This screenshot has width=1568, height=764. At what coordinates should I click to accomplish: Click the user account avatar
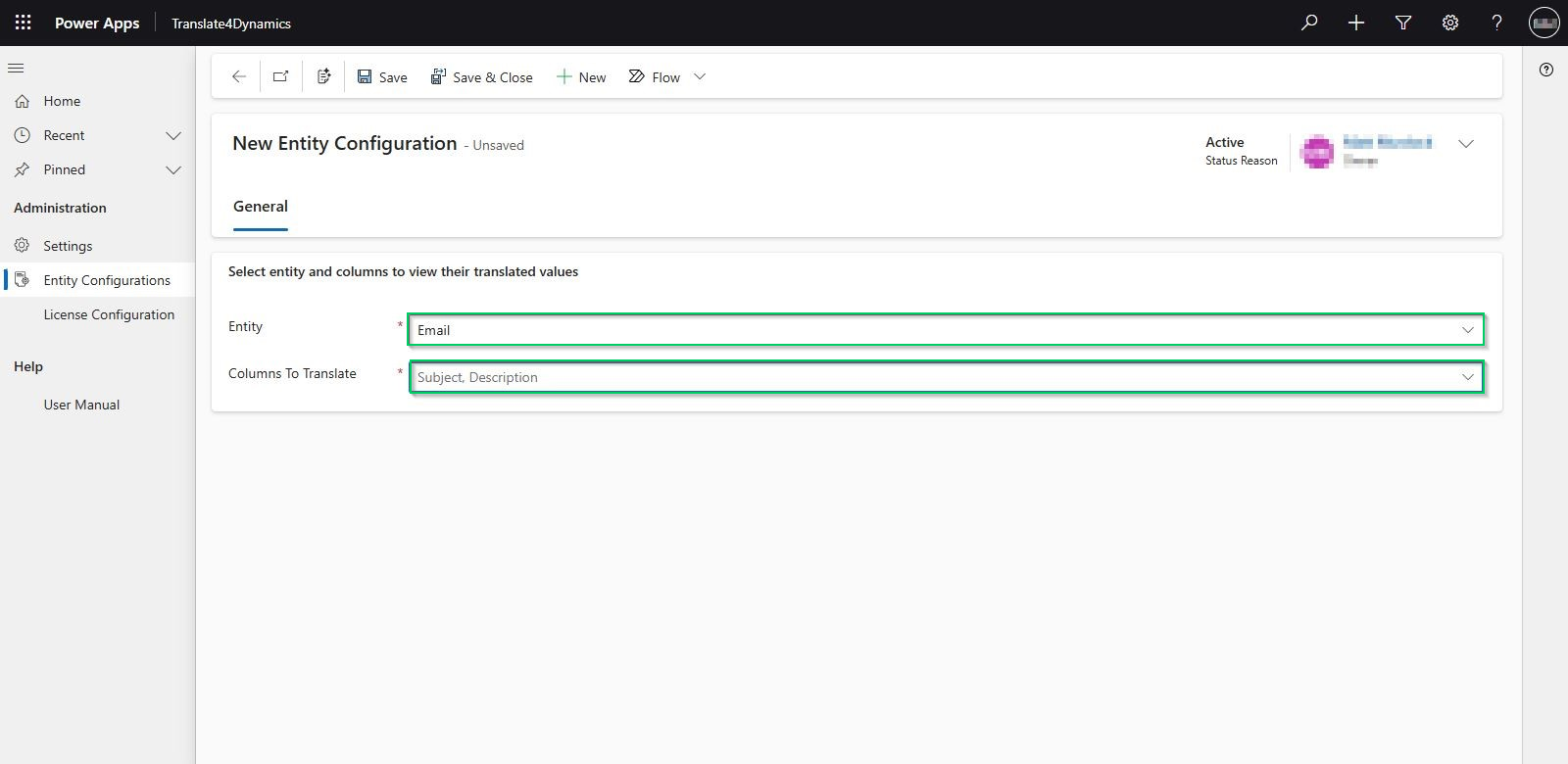point(1544,23)
